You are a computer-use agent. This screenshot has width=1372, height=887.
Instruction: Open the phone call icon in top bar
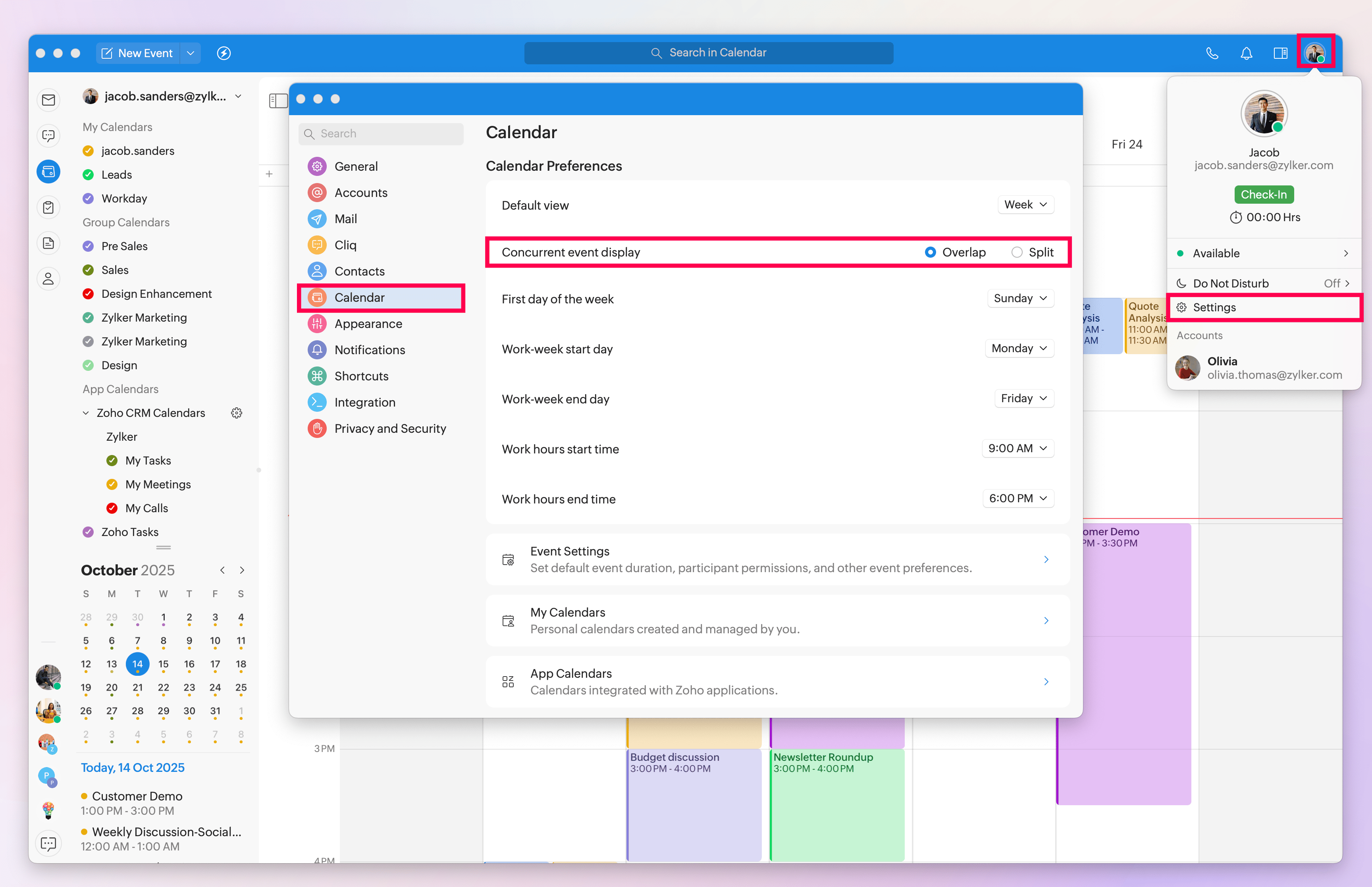click(x=1212, y=53)
